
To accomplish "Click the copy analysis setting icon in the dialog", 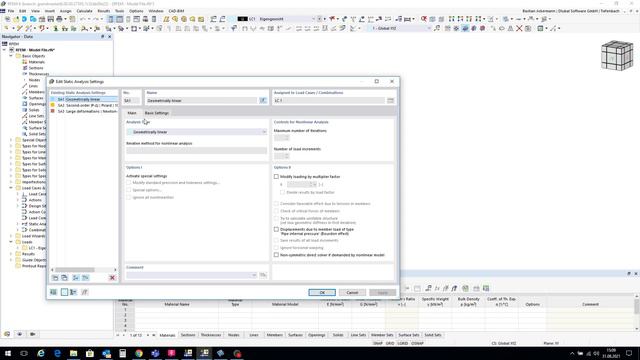I will (x=64, y=278).
